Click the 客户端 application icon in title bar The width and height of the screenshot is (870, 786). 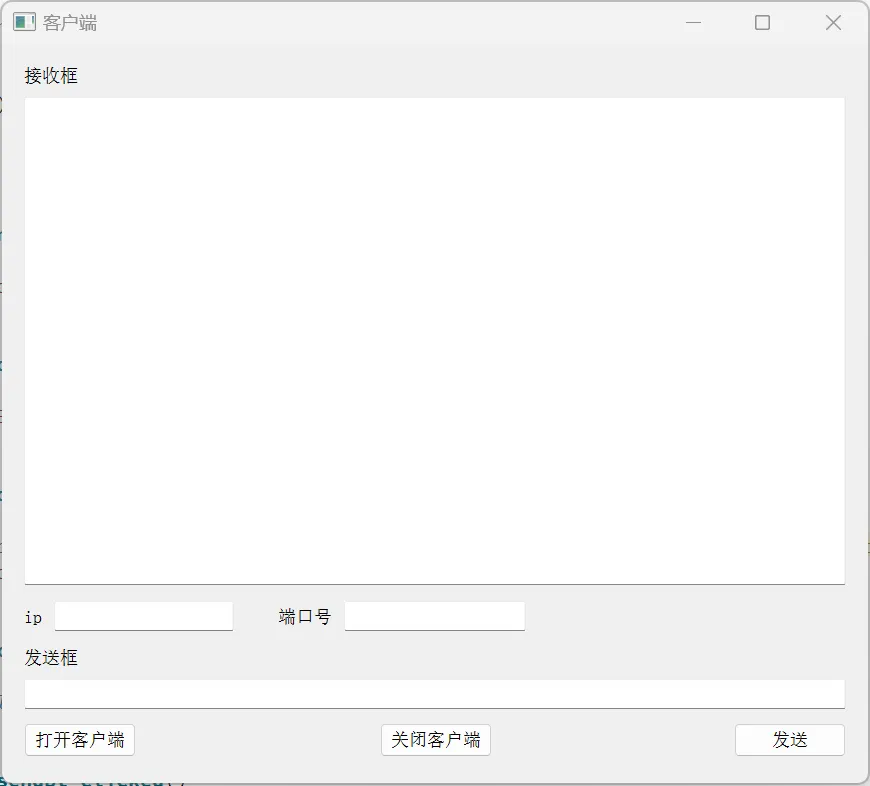[22, 21]
